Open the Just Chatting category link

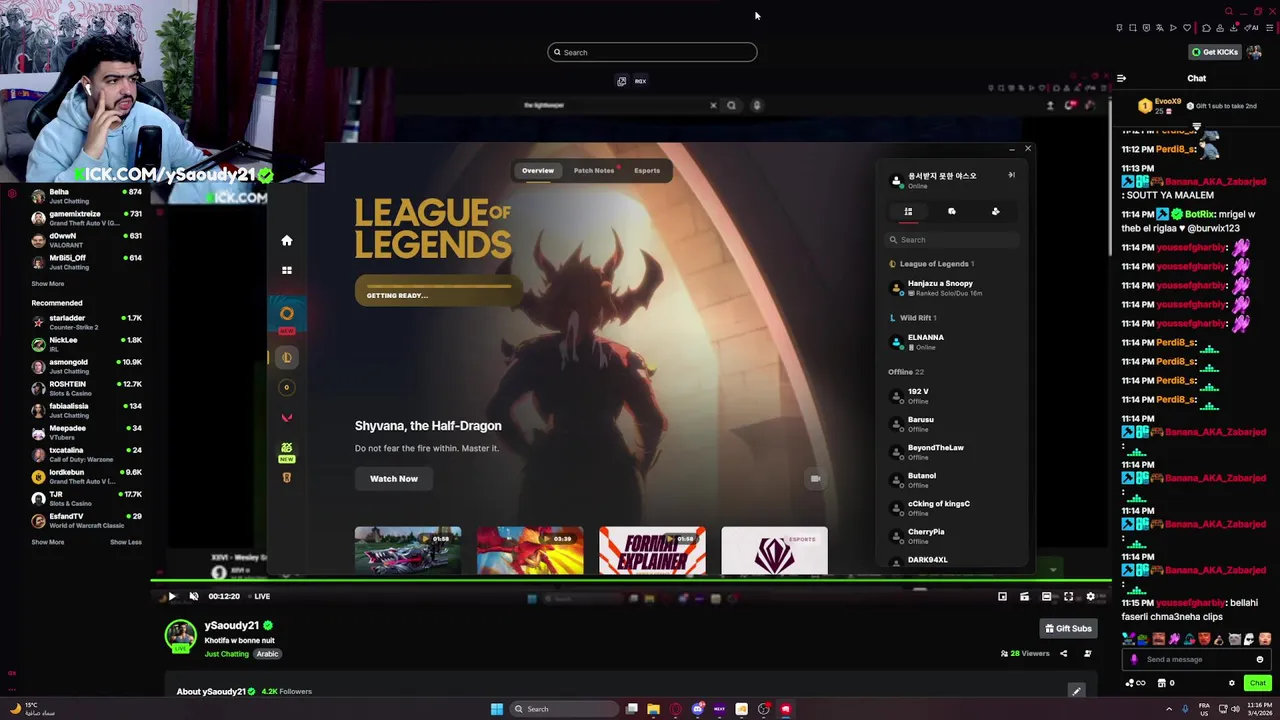pos(226,654)
